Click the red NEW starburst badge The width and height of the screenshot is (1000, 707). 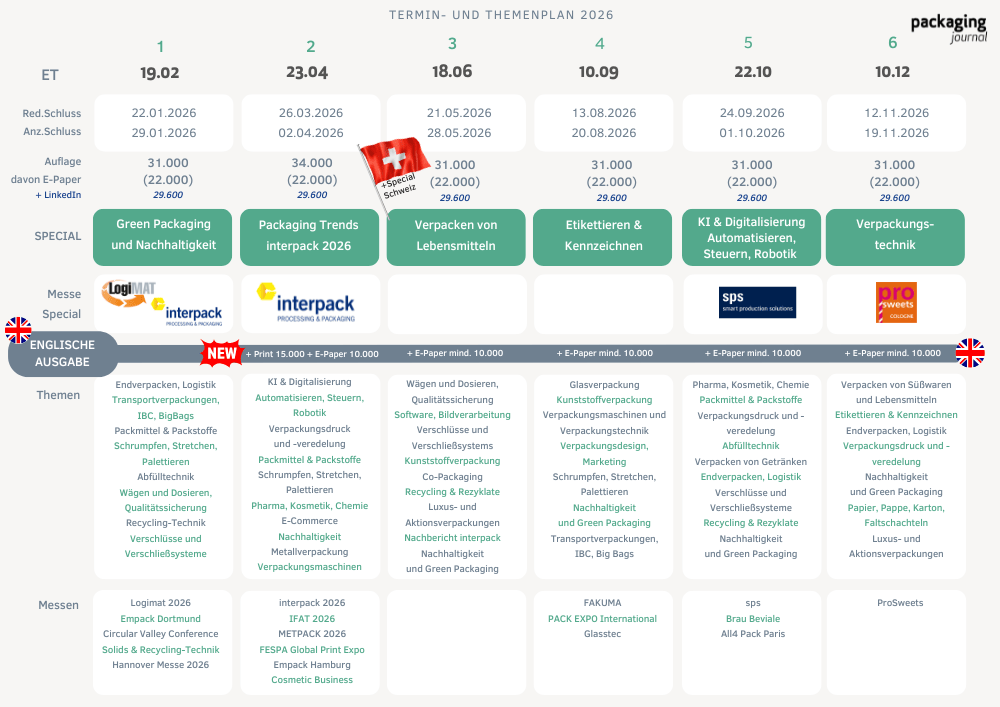(x=221, y=353)
